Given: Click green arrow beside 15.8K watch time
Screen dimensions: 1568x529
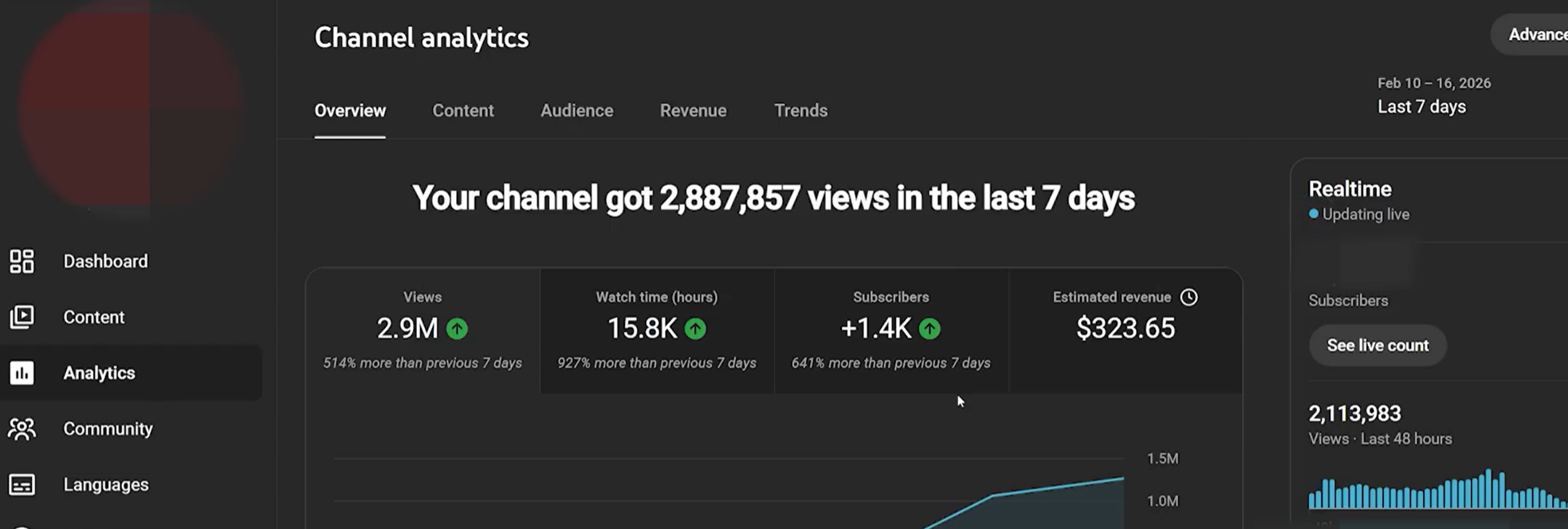Looking at the screenshot, I should 695,329.
